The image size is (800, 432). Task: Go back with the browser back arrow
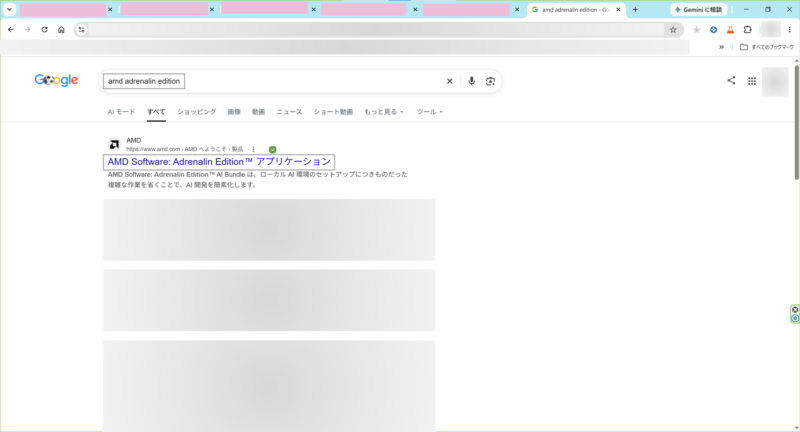pos(11,30)
